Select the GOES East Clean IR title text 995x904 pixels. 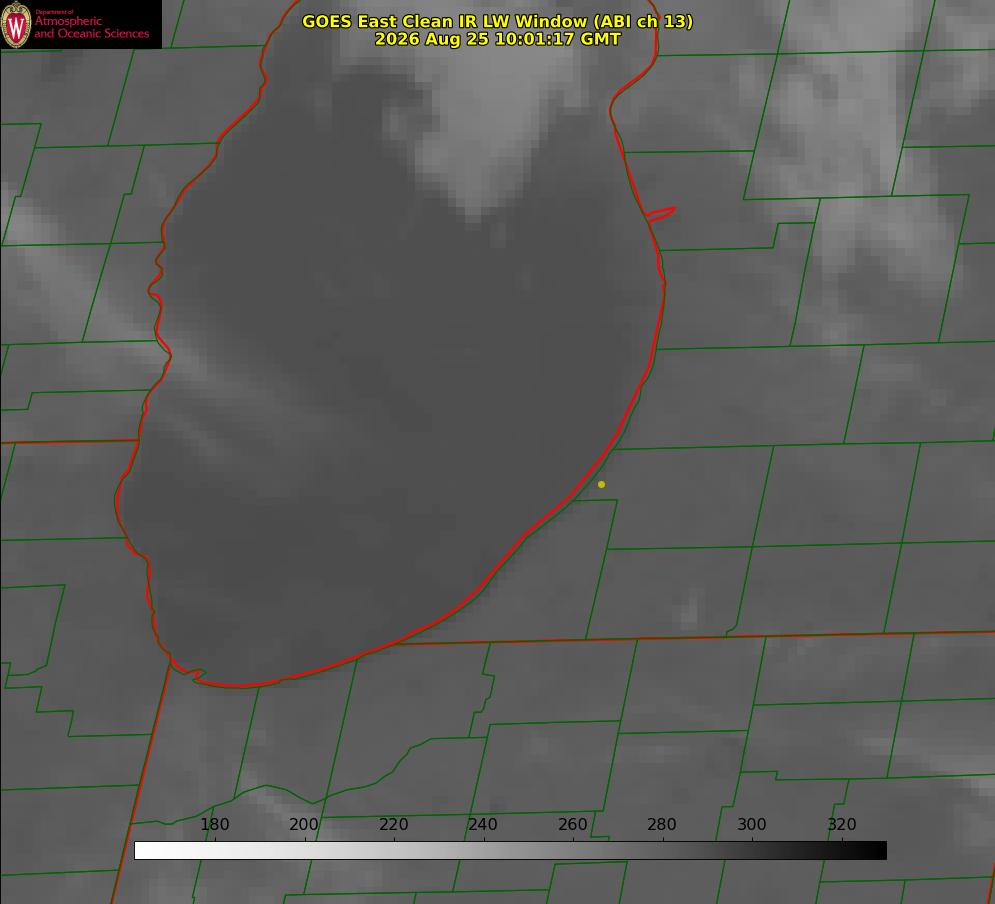click(498, 21)
